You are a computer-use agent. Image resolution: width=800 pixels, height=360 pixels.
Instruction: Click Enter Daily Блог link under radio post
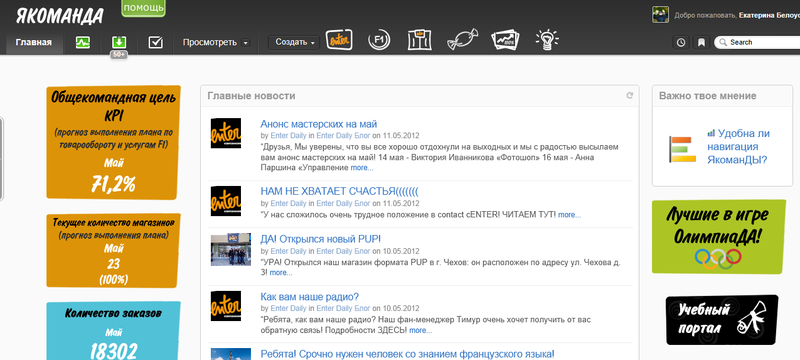coord(343,308)
